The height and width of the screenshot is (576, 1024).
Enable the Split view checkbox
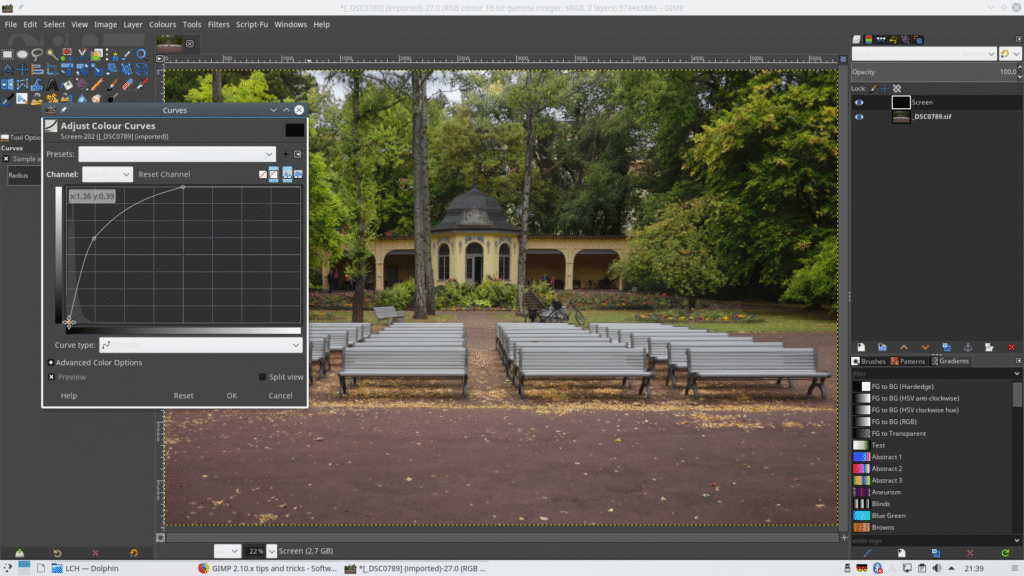click(263, 377)
